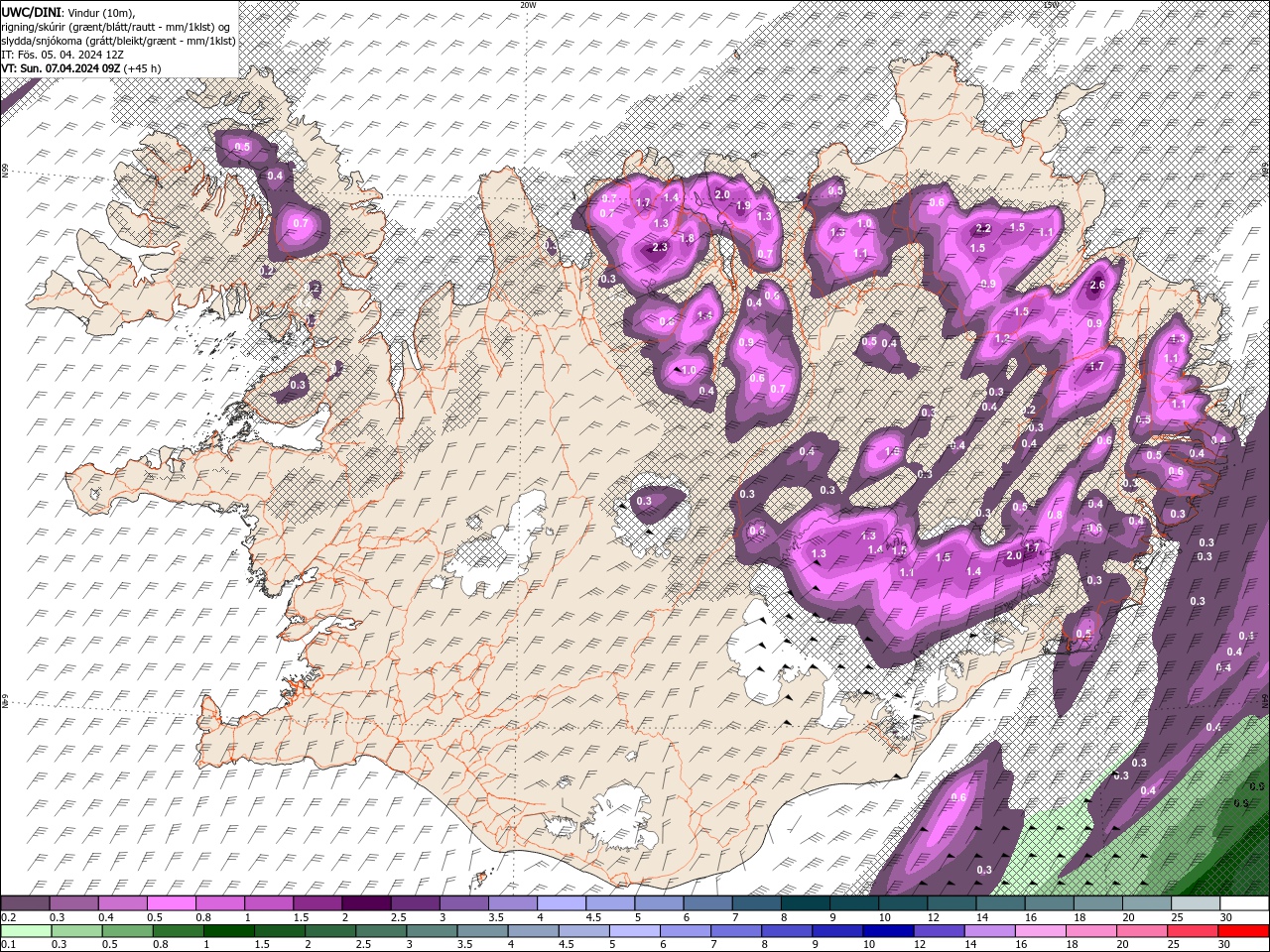Pick the bright red 30 rain swatch
1270x952 pixels.
click(1243, 930)
